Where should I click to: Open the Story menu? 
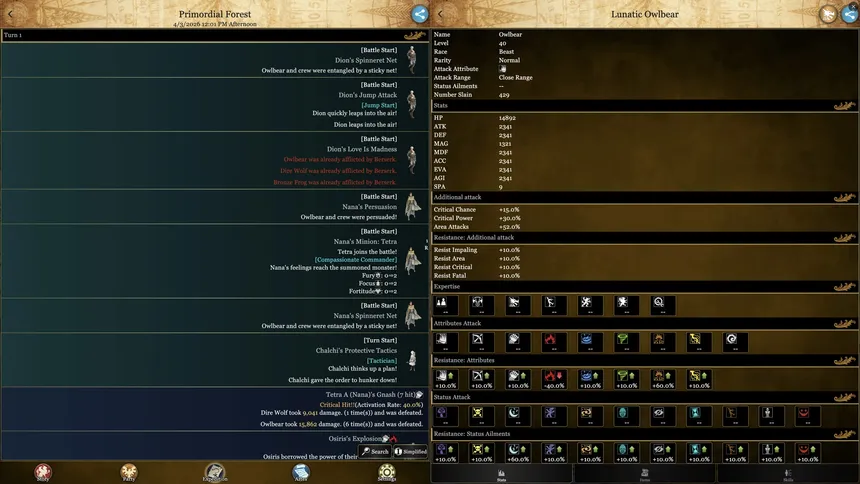43,472
